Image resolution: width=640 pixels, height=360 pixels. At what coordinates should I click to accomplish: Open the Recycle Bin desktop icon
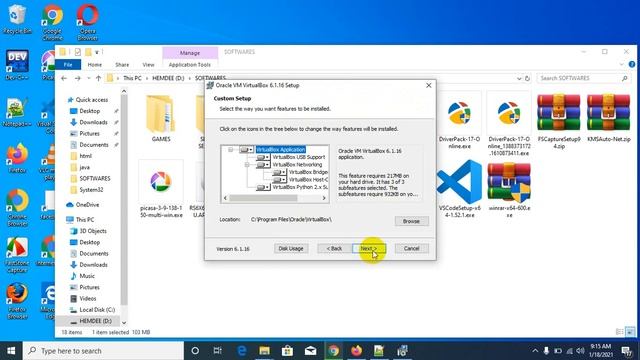[x=17, y=19]
